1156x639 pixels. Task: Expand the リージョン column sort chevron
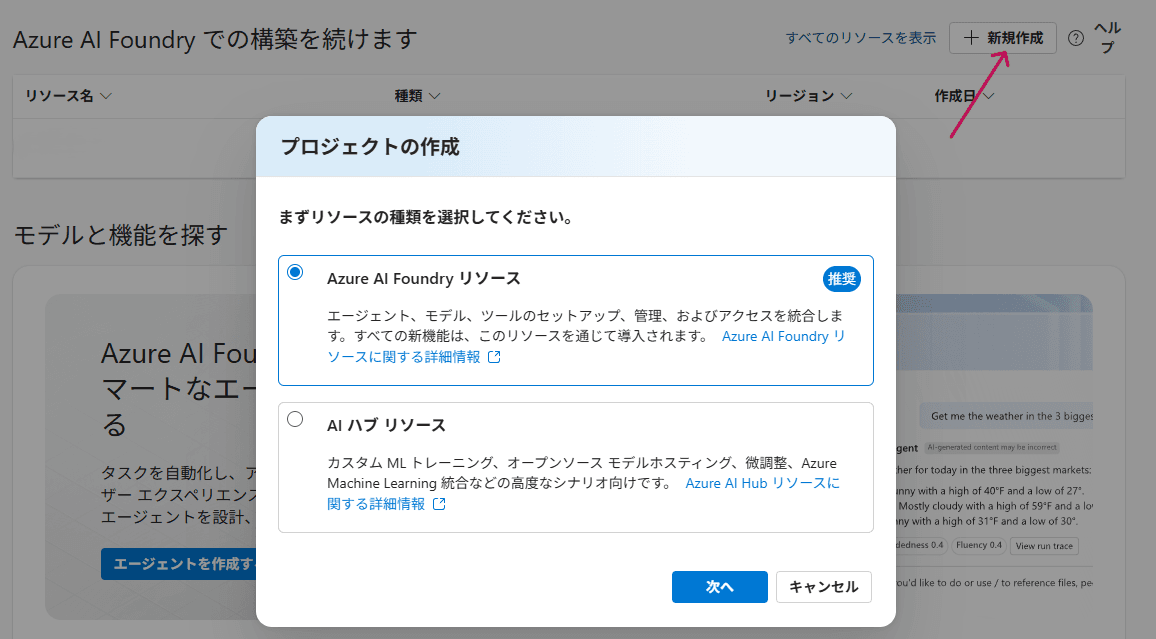coord(846,96)
